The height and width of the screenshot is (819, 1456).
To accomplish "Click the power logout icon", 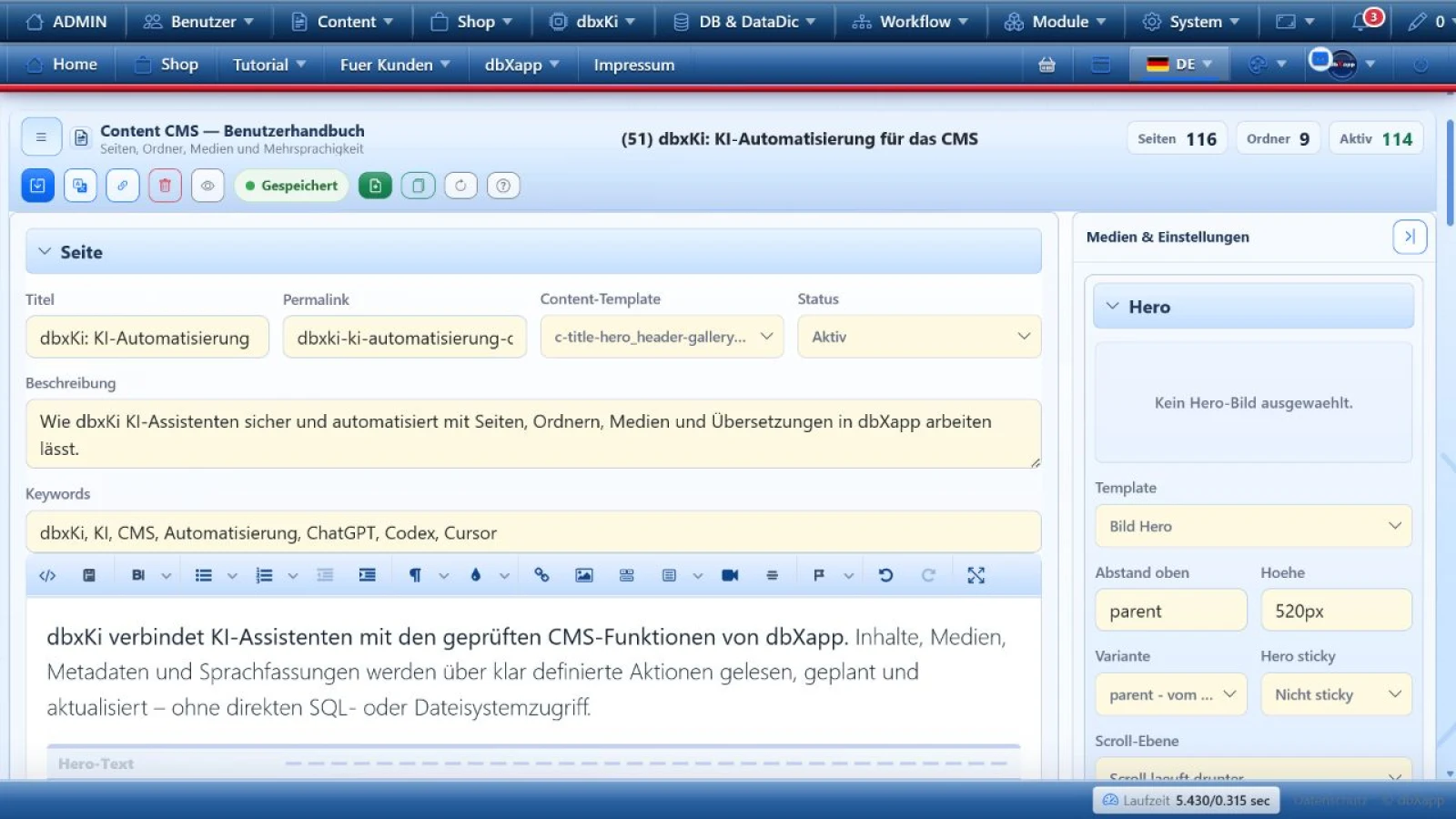I will 1421,65.
